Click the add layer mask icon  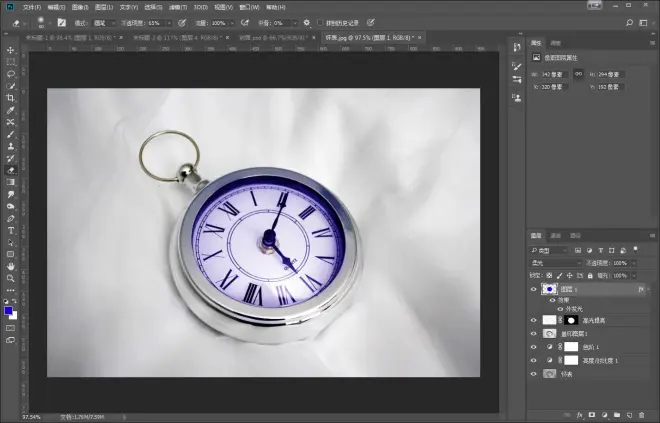pos(592,415)
